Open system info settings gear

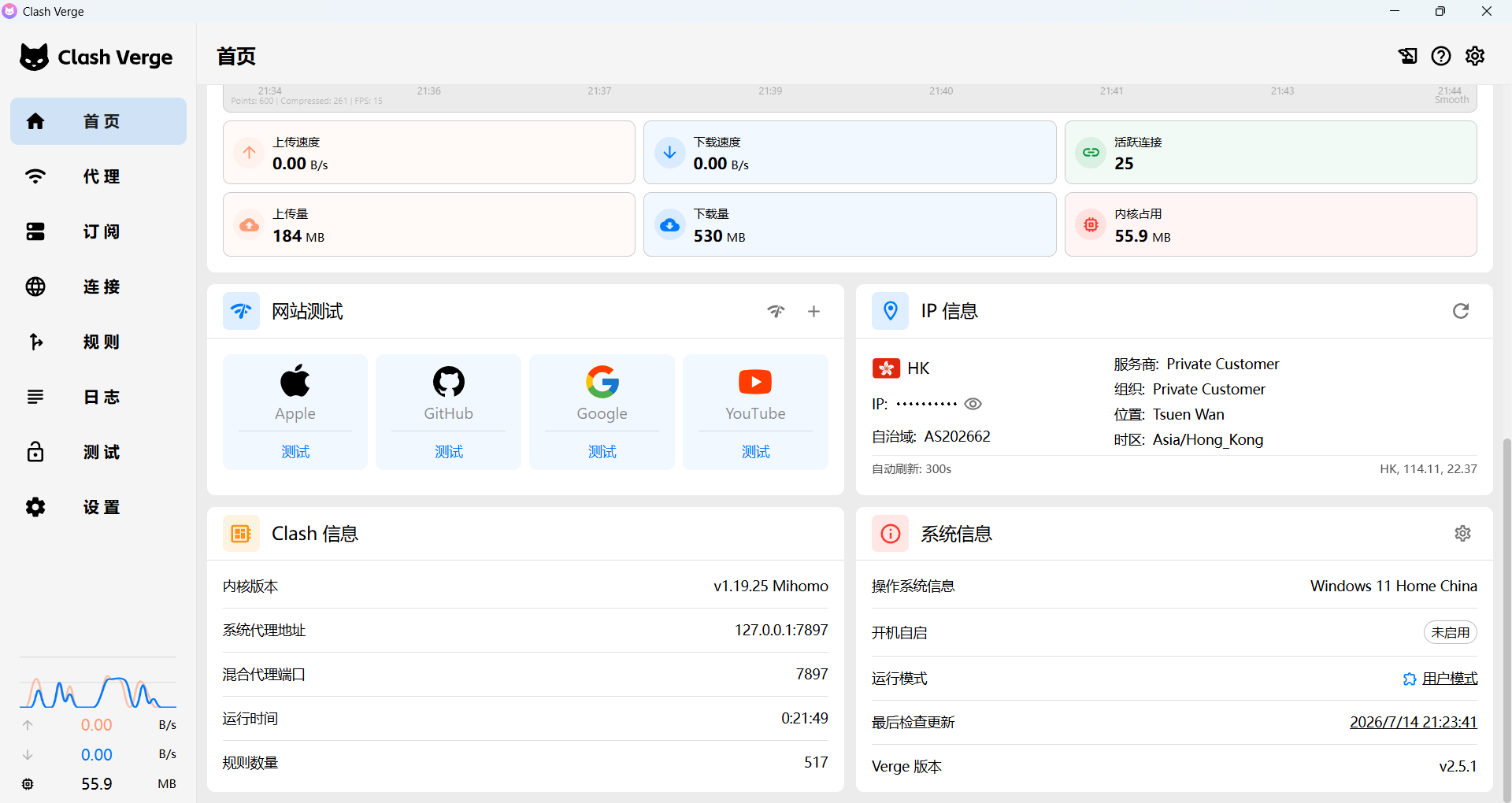click(x=1462, y=534)
